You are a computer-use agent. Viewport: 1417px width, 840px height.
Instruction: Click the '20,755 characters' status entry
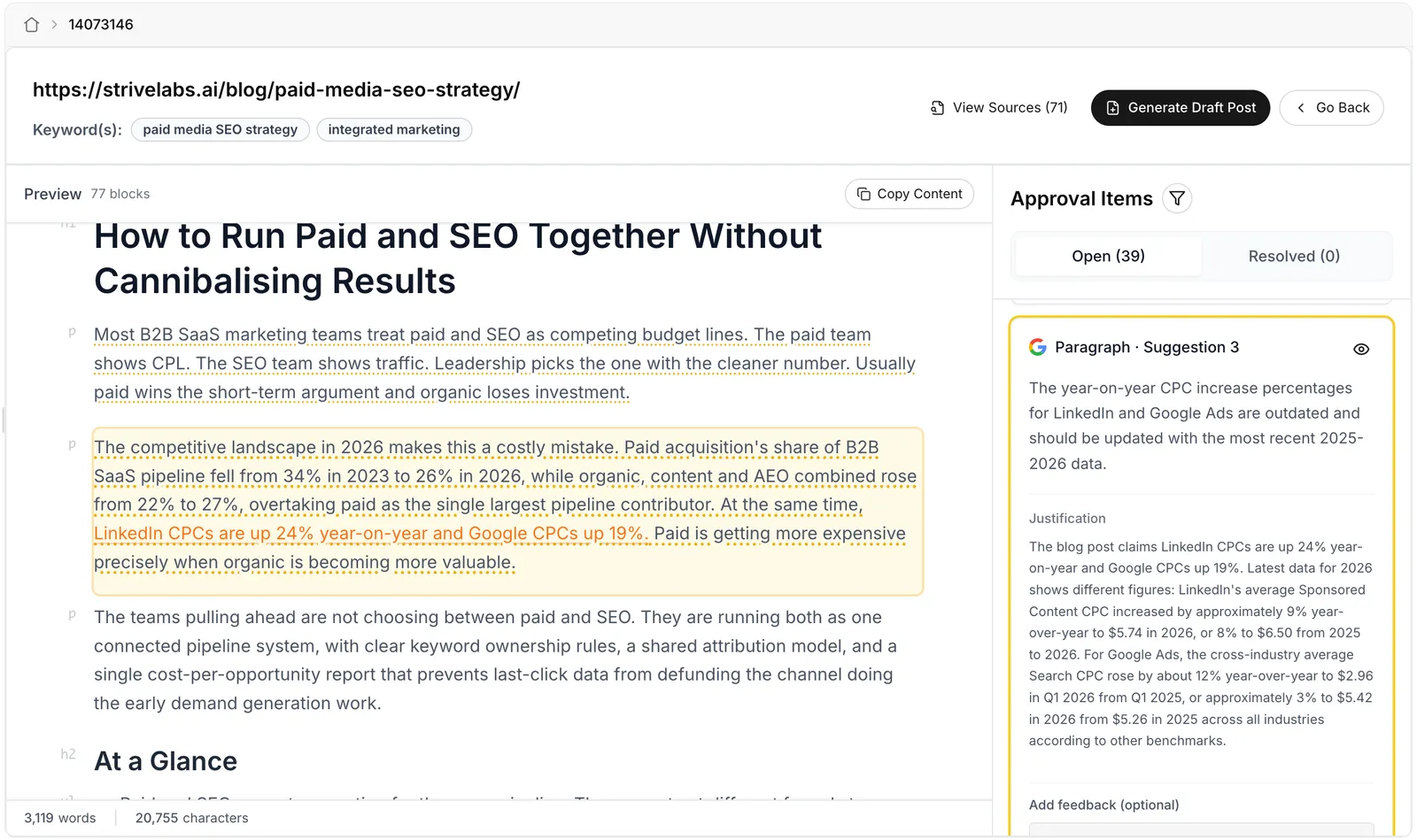click(x=191, y=819)
